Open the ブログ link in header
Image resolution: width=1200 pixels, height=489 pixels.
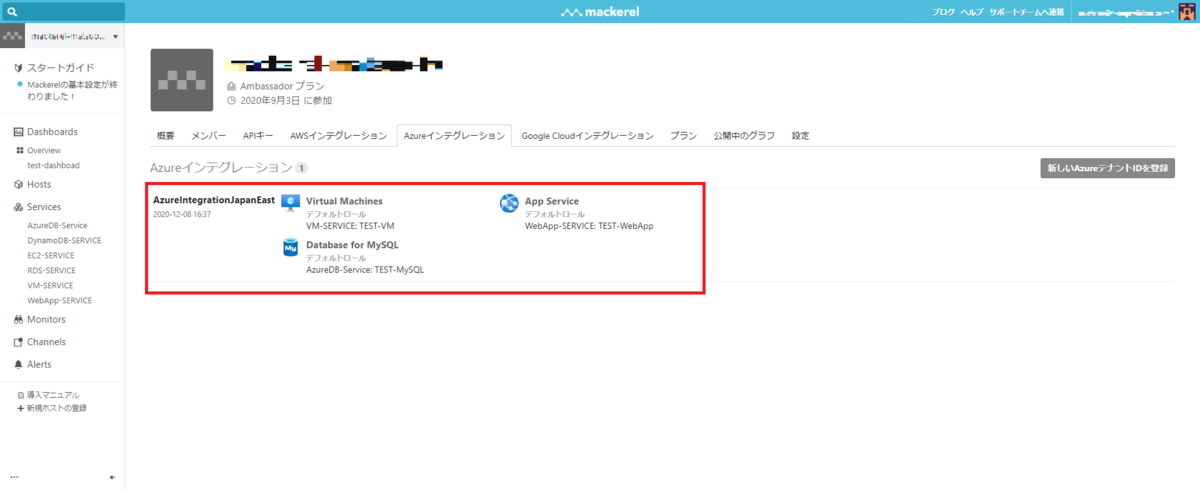(942, 12)
